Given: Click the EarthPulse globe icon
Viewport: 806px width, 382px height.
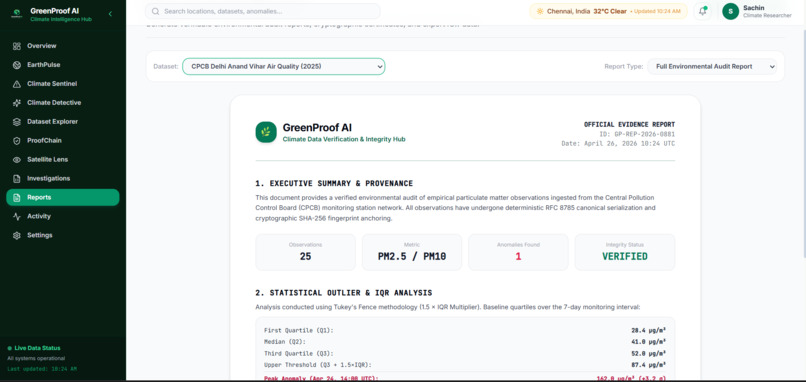Looking at the screenshot, I should (x=17, y=65).
